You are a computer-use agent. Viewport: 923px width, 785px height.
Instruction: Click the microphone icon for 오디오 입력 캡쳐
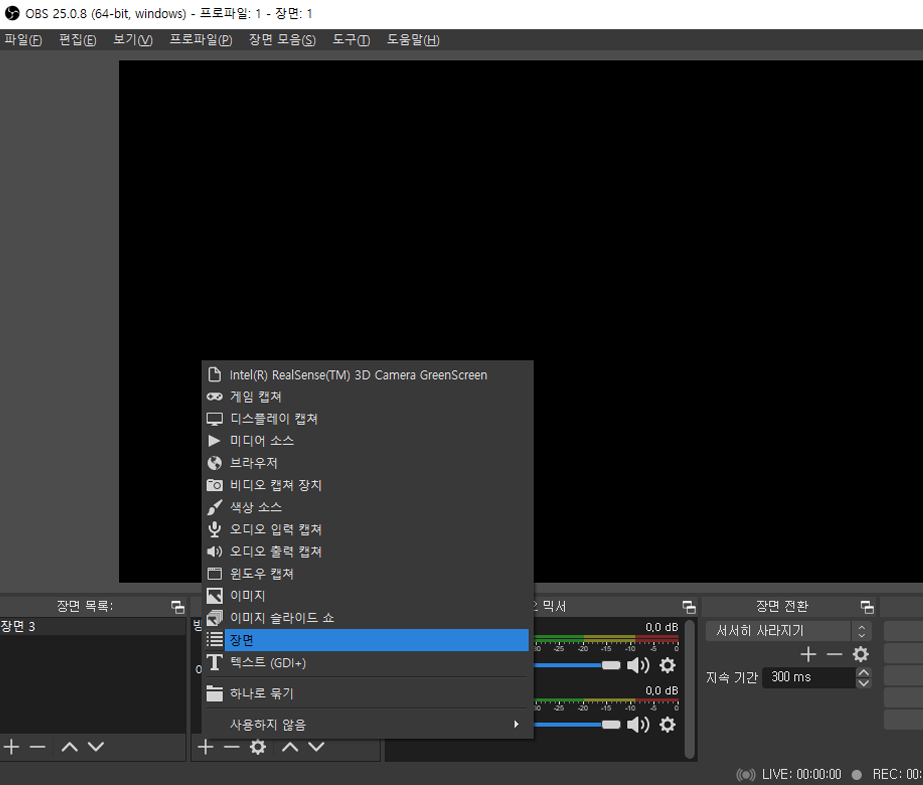[x=215, y=530]
